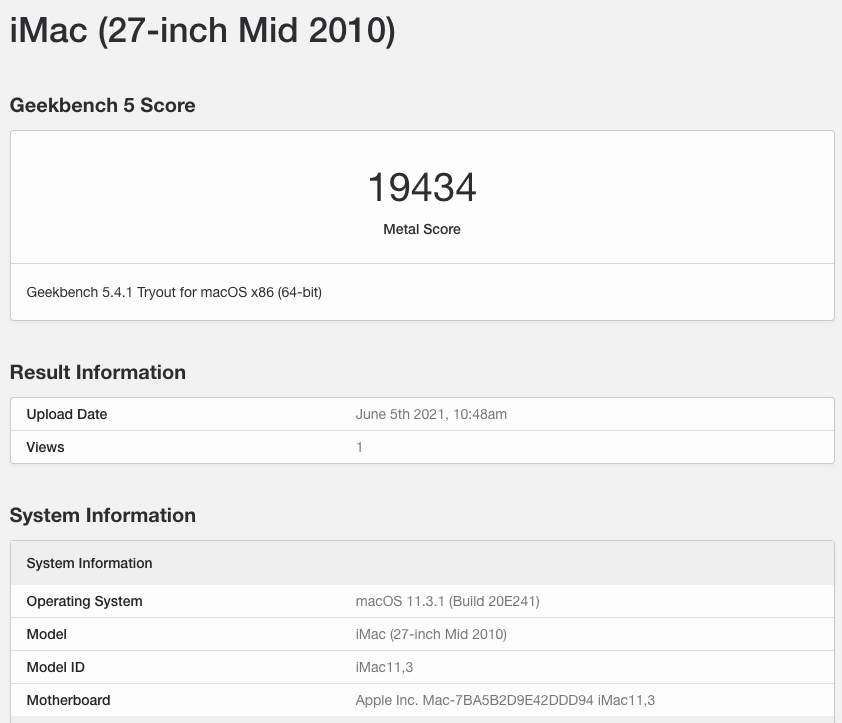
Task: Click the macOS 11.3.1 build value
Action: point(447,601)
